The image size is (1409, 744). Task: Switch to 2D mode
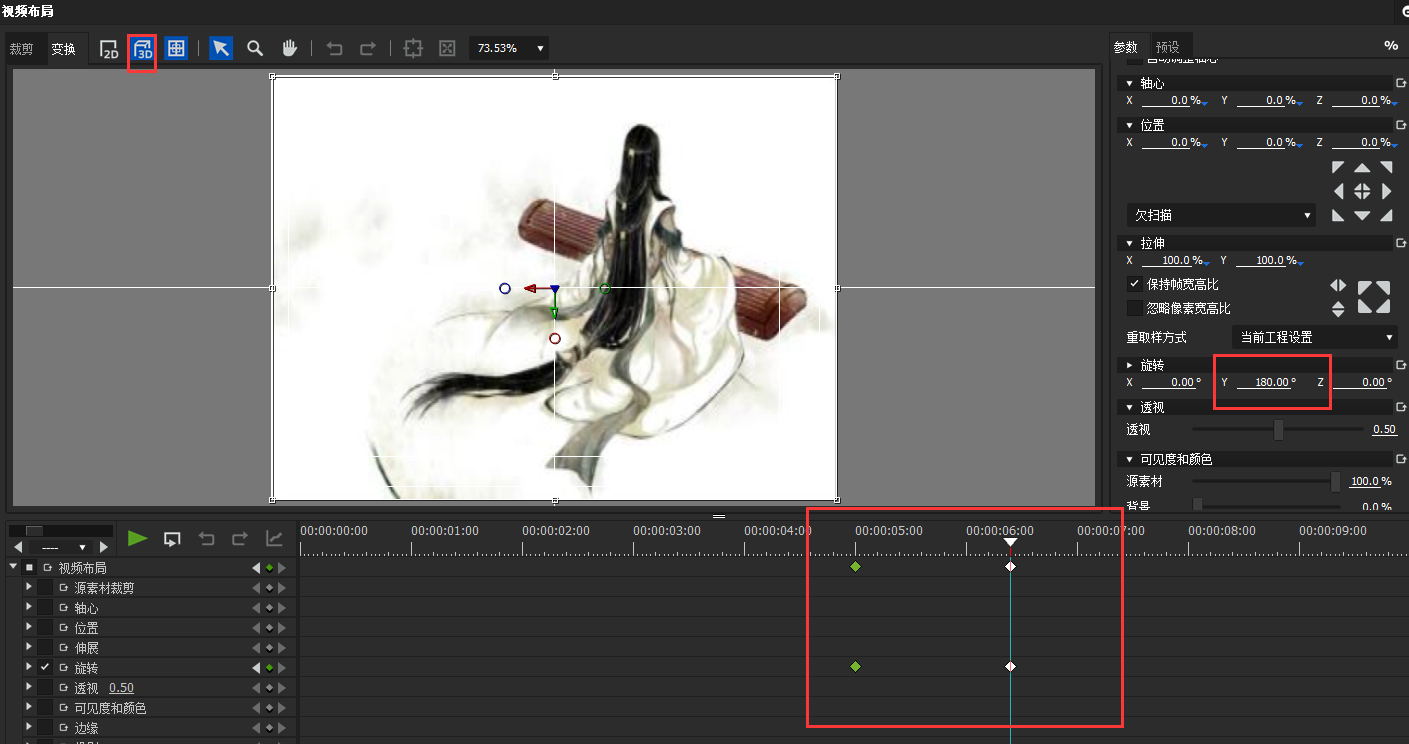click(x=109, y=49)
